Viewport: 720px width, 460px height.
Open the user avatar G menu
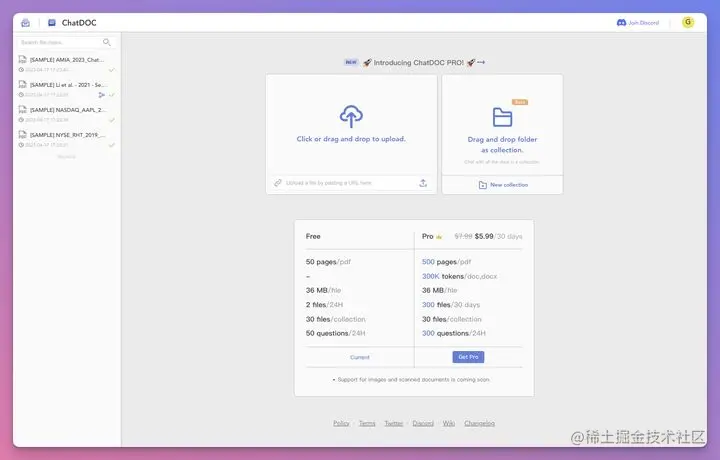click(688, 22)
